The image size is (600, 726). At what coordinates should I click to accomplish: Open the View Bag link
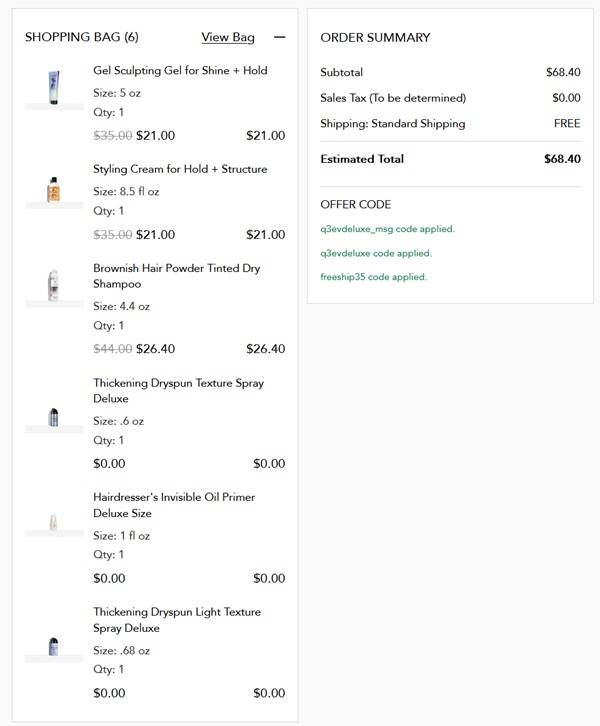228,37
